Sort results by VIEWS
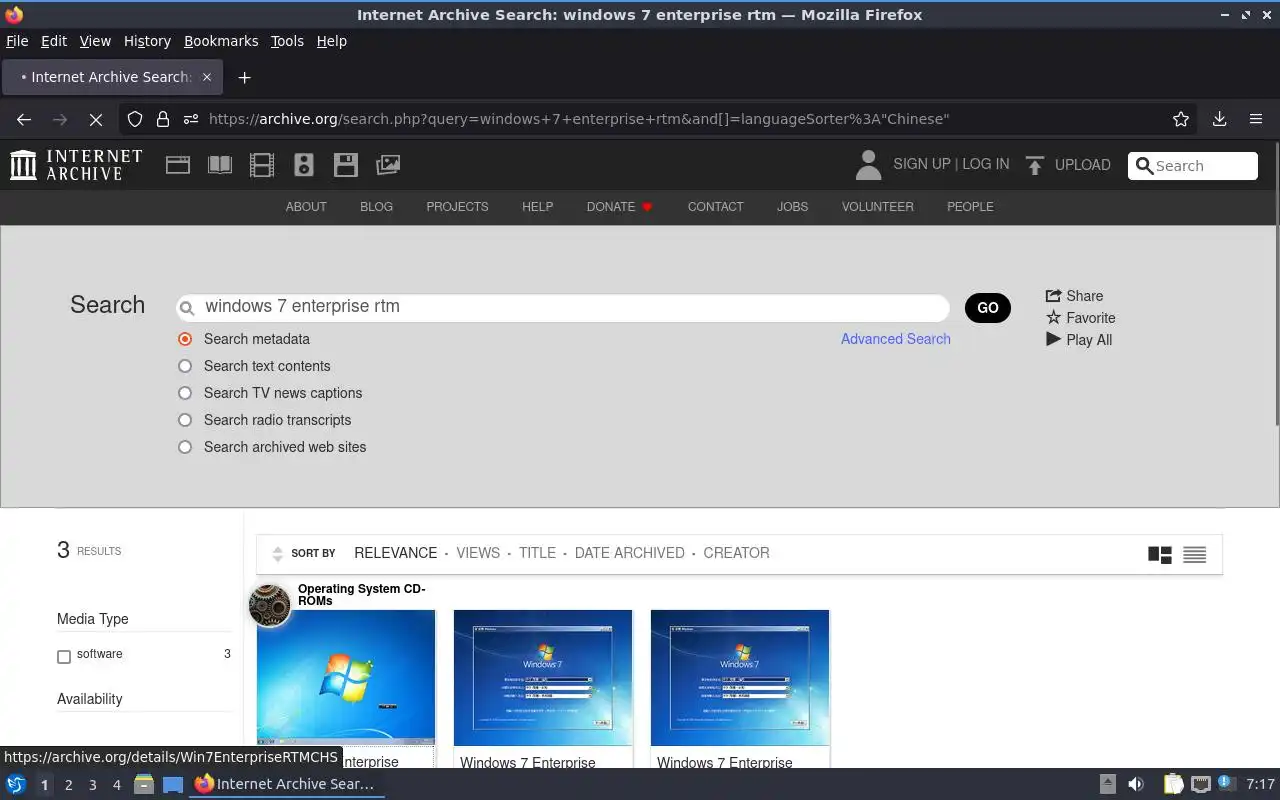Viewport: 1280px width, 800px height. [x=478, y=553]
